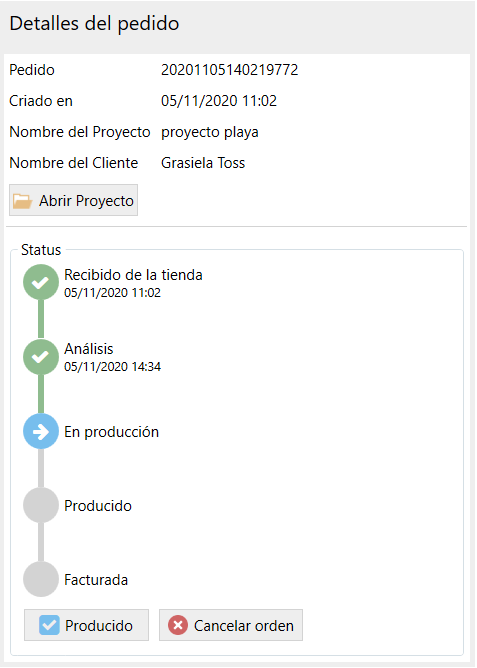
Task: Click the blue check icon on Producido button
Action: [x=49, y=625]
